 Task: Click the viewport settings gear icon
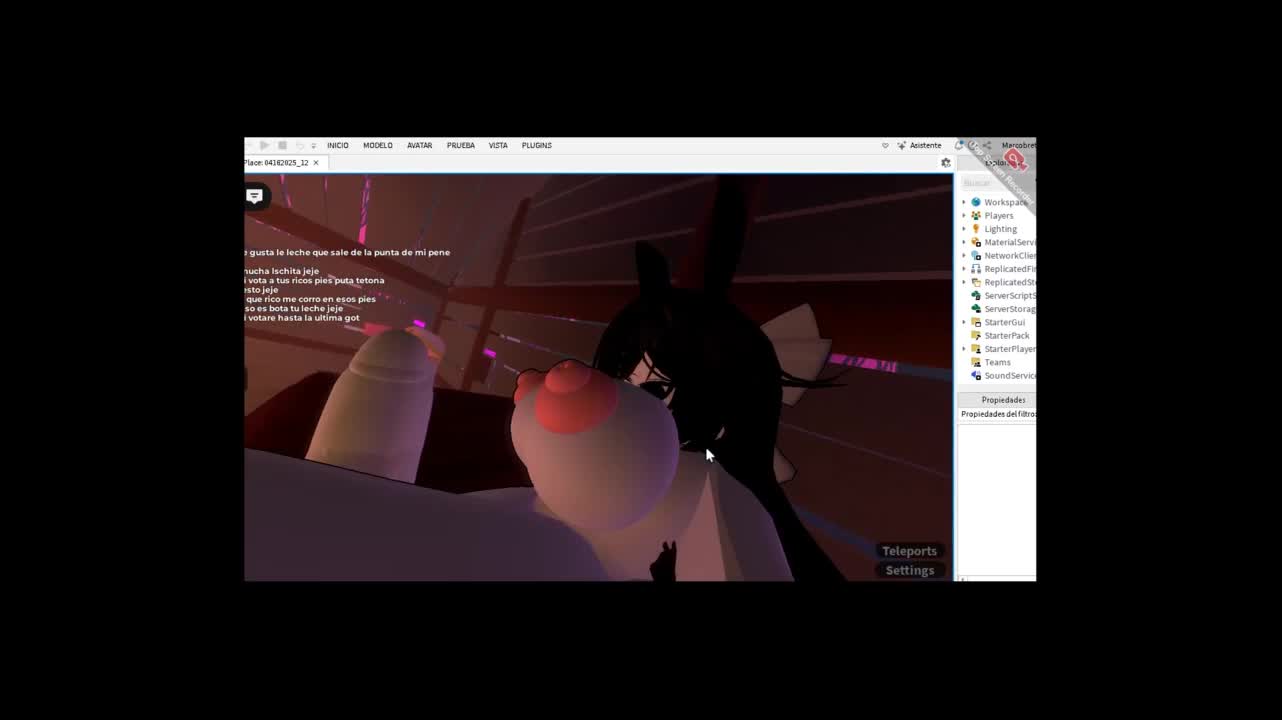946,163
